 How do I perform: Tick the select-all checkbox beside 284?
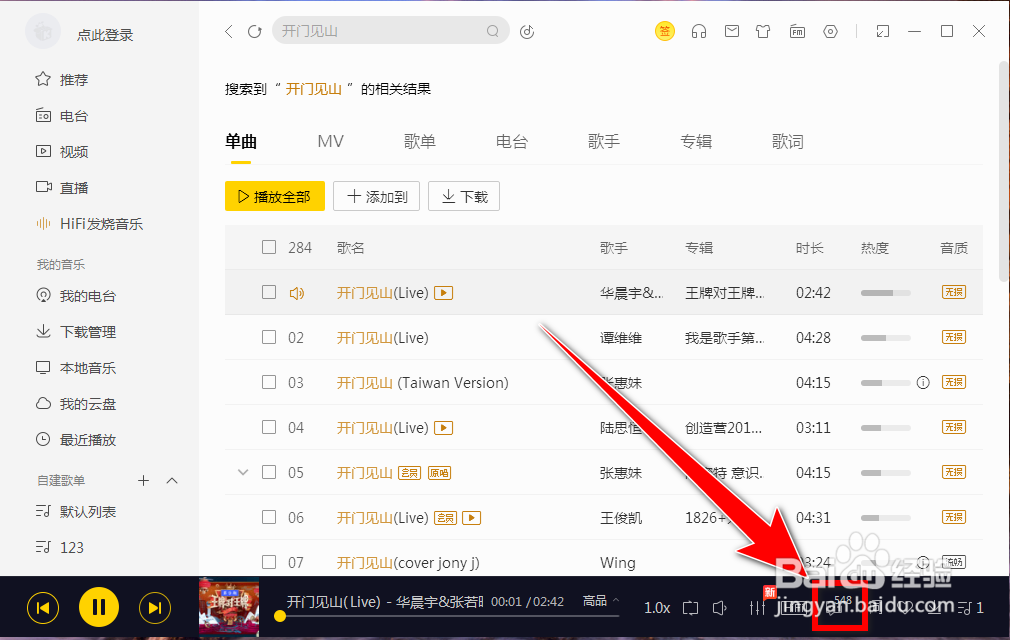[x=269, y=247]
